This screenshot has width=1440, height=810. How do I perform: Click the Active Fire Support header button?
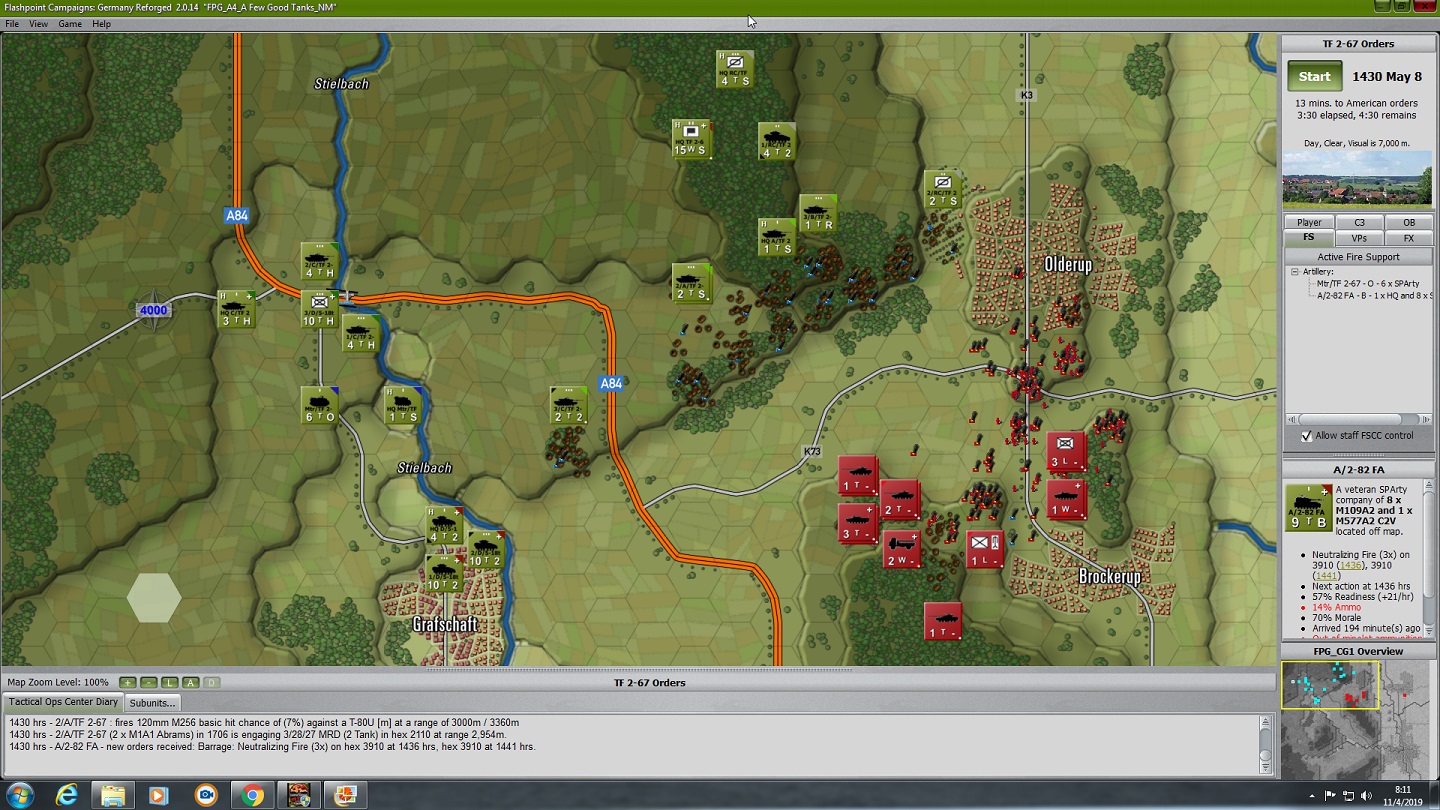click(1358, 257)
